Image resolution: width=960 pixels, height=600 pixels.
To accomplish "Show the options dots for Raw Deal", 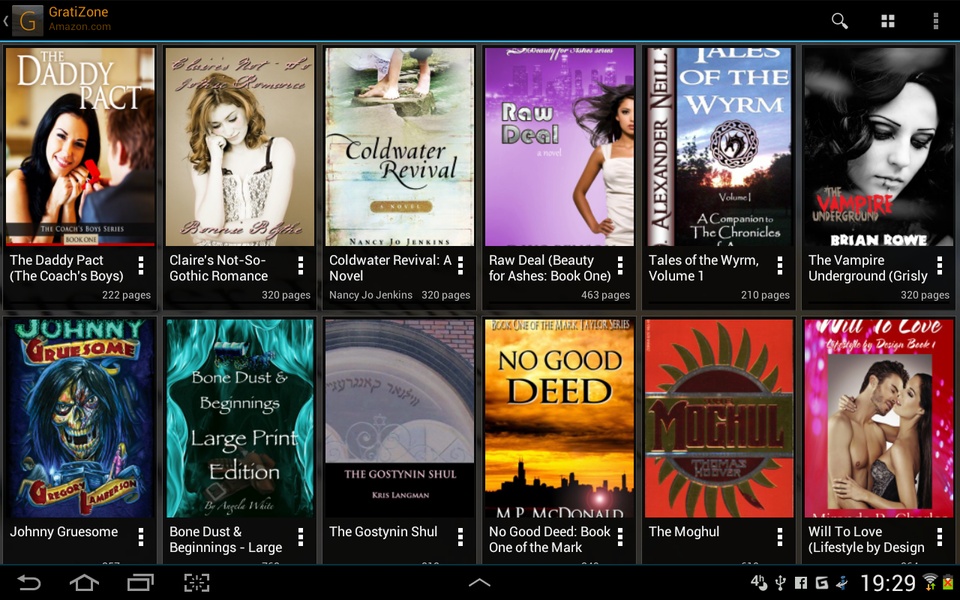I will tap(620, 265).
